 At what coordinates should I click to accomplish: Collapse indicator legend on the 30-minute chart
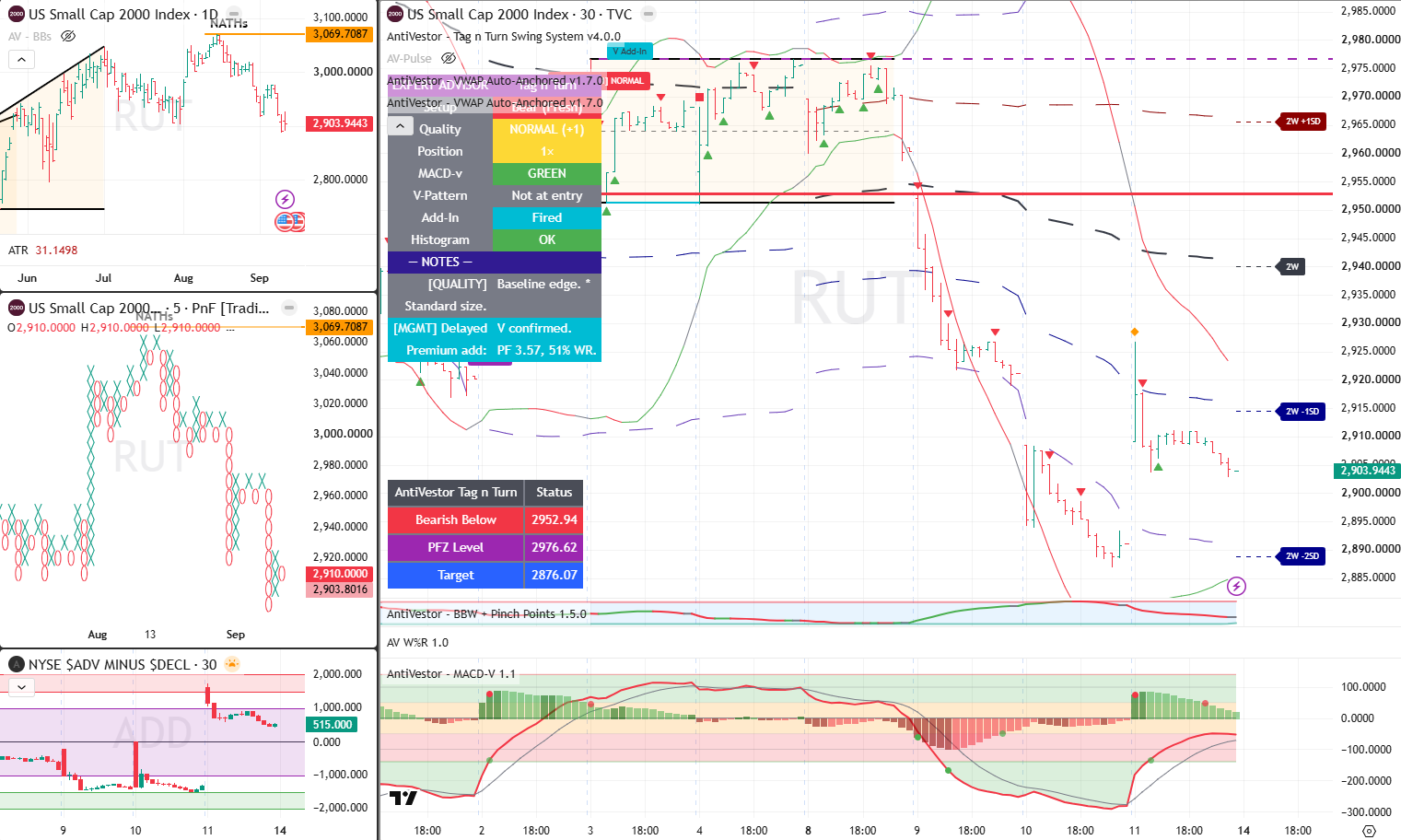[400, 127]
